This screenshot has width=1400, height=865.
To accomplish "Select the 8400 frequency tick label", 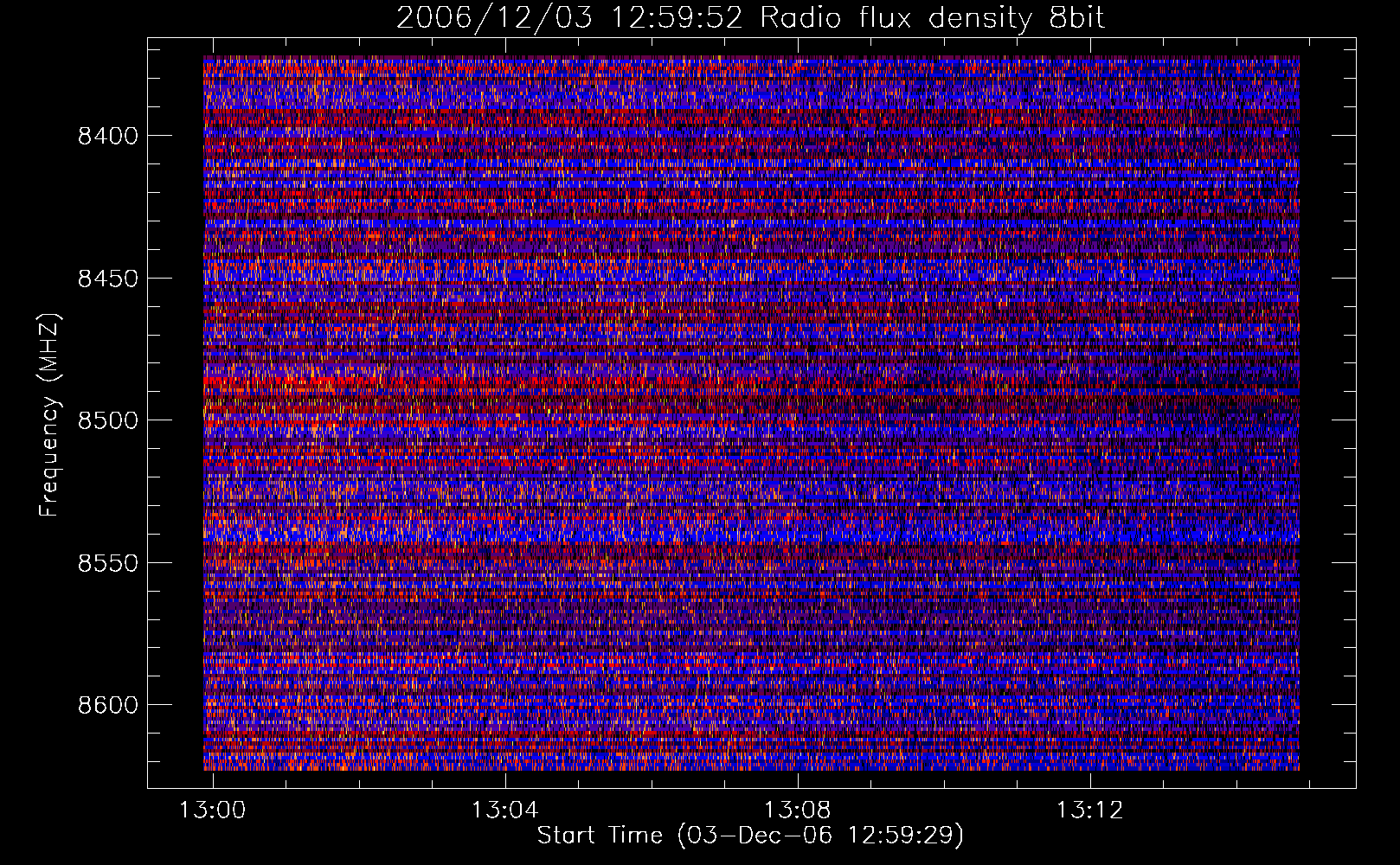I will (107, 136).
